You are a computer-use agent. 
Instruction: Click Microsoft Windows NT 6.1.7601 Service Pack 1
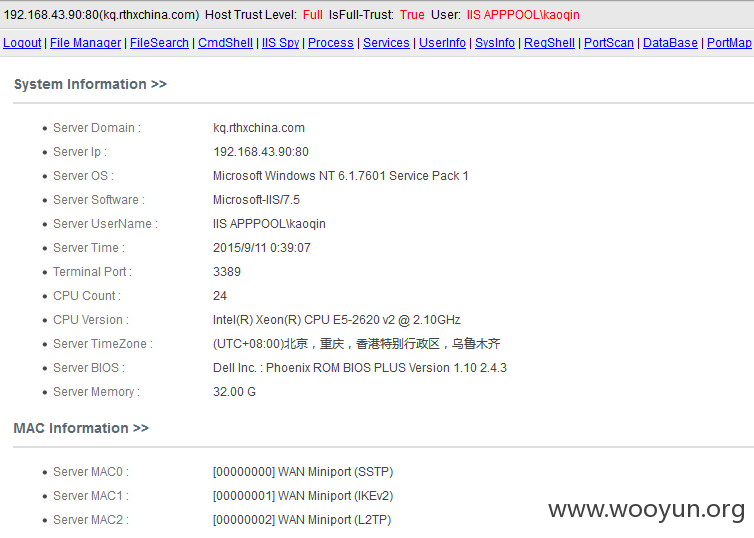[340, 176]
